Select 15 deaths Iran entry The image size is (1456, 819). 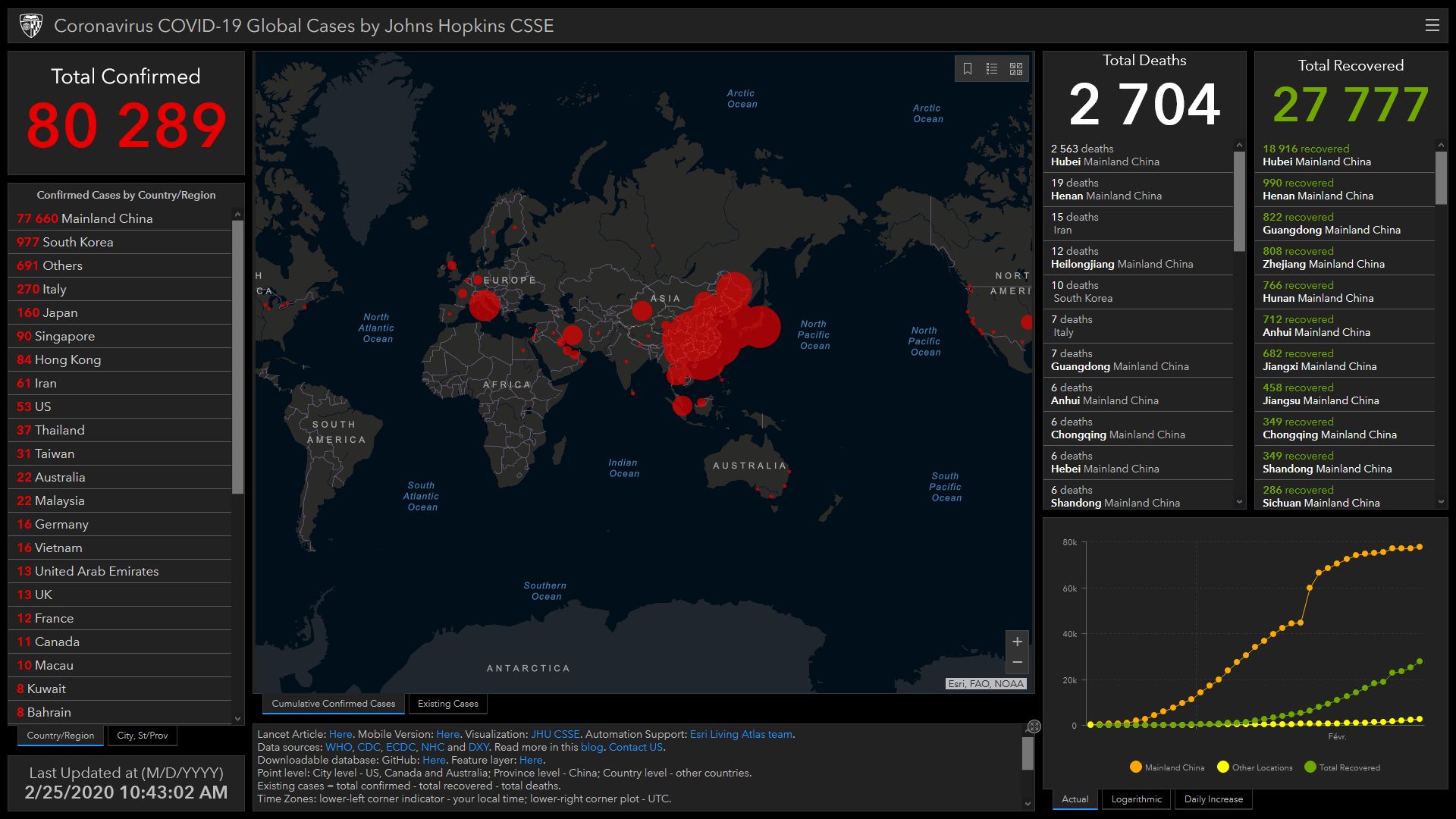[x=1138, y=224]
